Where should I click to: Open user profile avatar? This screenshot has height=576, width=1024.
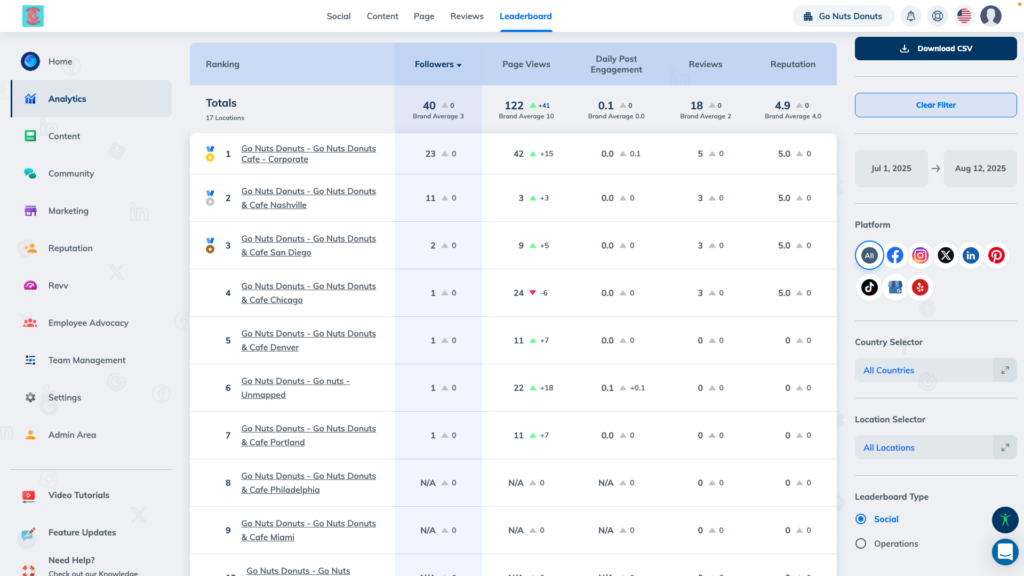point(991,16)
